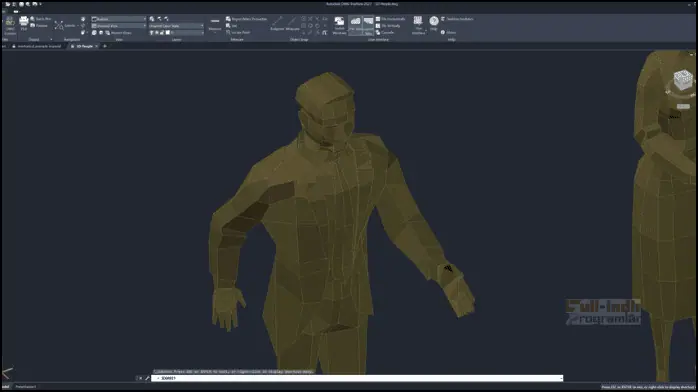The image size is (698, 392).
Task: Click the Extents zoom icon
Action: 59,26
